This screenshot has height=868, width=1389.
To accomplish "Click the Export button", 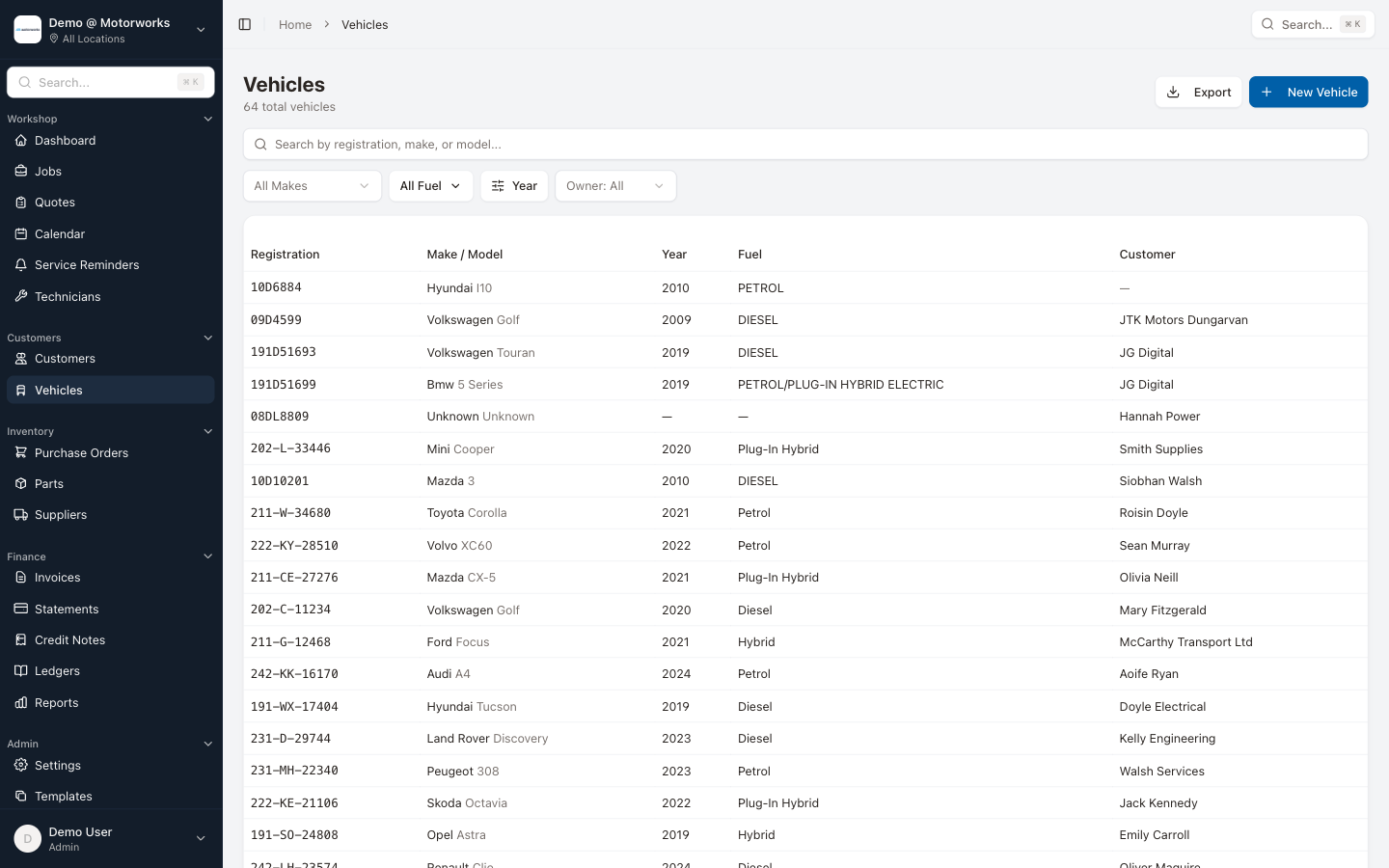I will coord(1199,92).
